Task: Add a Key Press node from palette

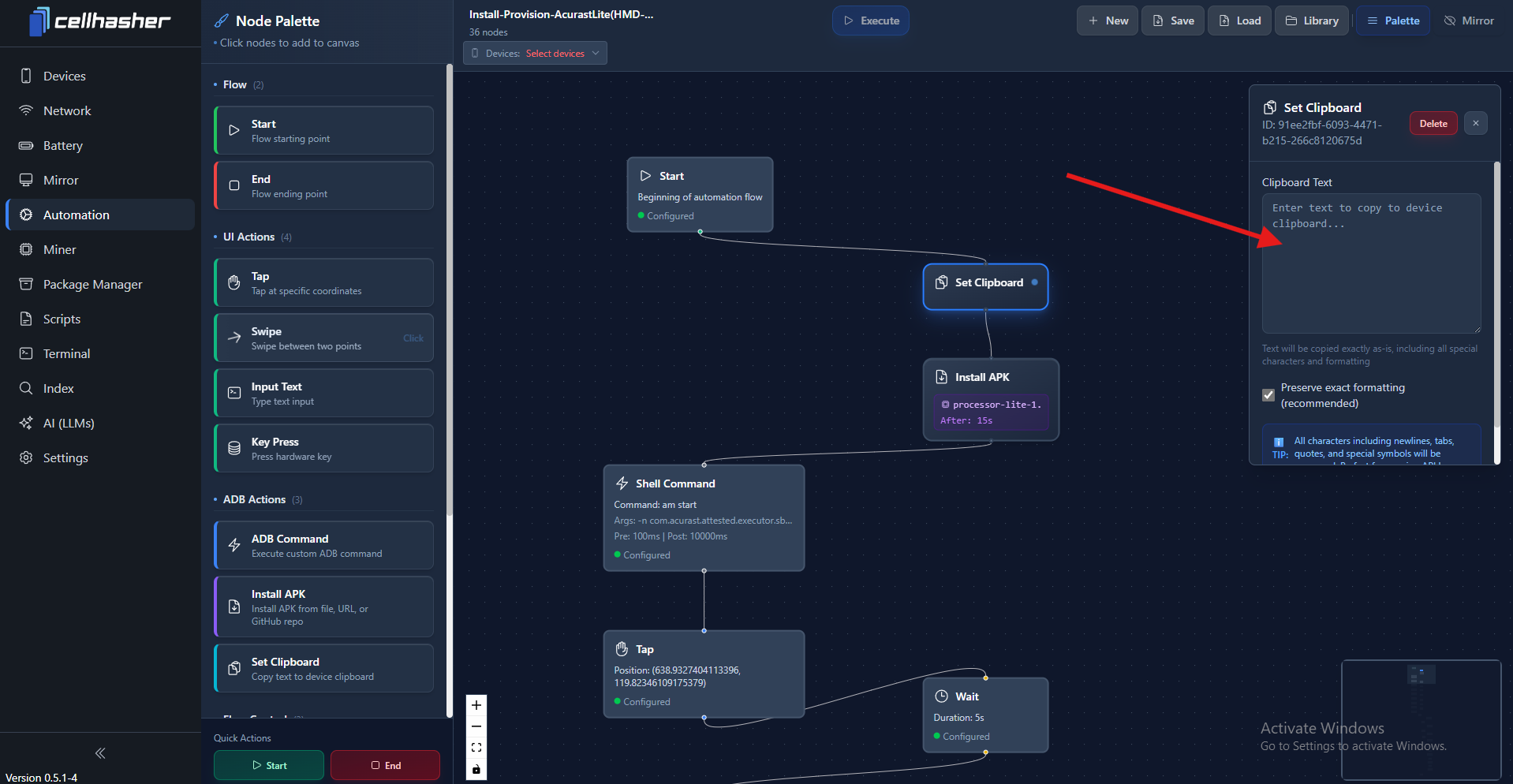Action: (x=323, y=449)
